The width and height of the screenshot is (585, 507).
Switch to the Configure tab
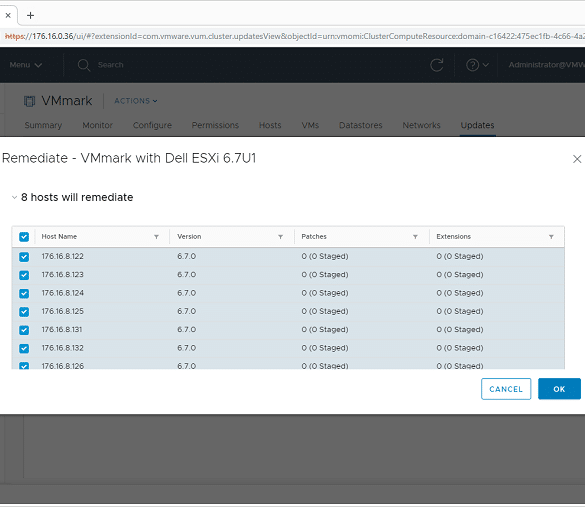click(152, 125)
